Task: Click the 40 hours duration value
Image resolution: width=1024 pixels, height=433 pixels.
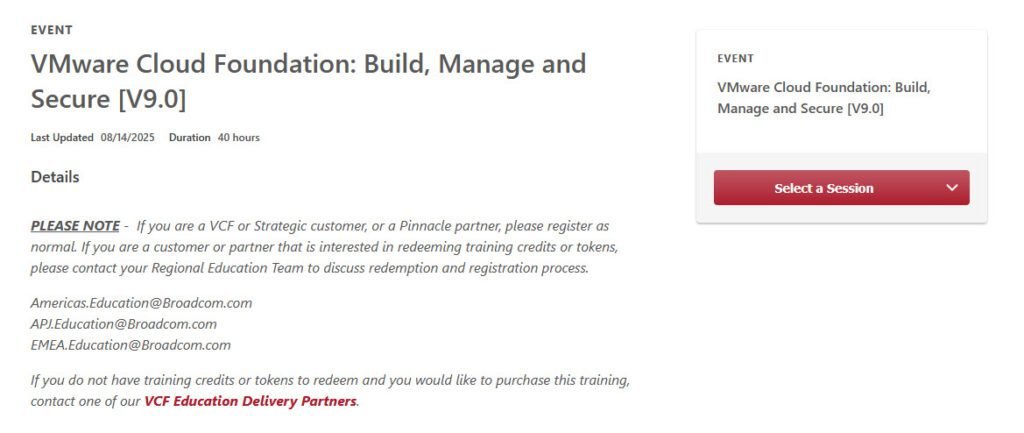Action: (239, 137)
